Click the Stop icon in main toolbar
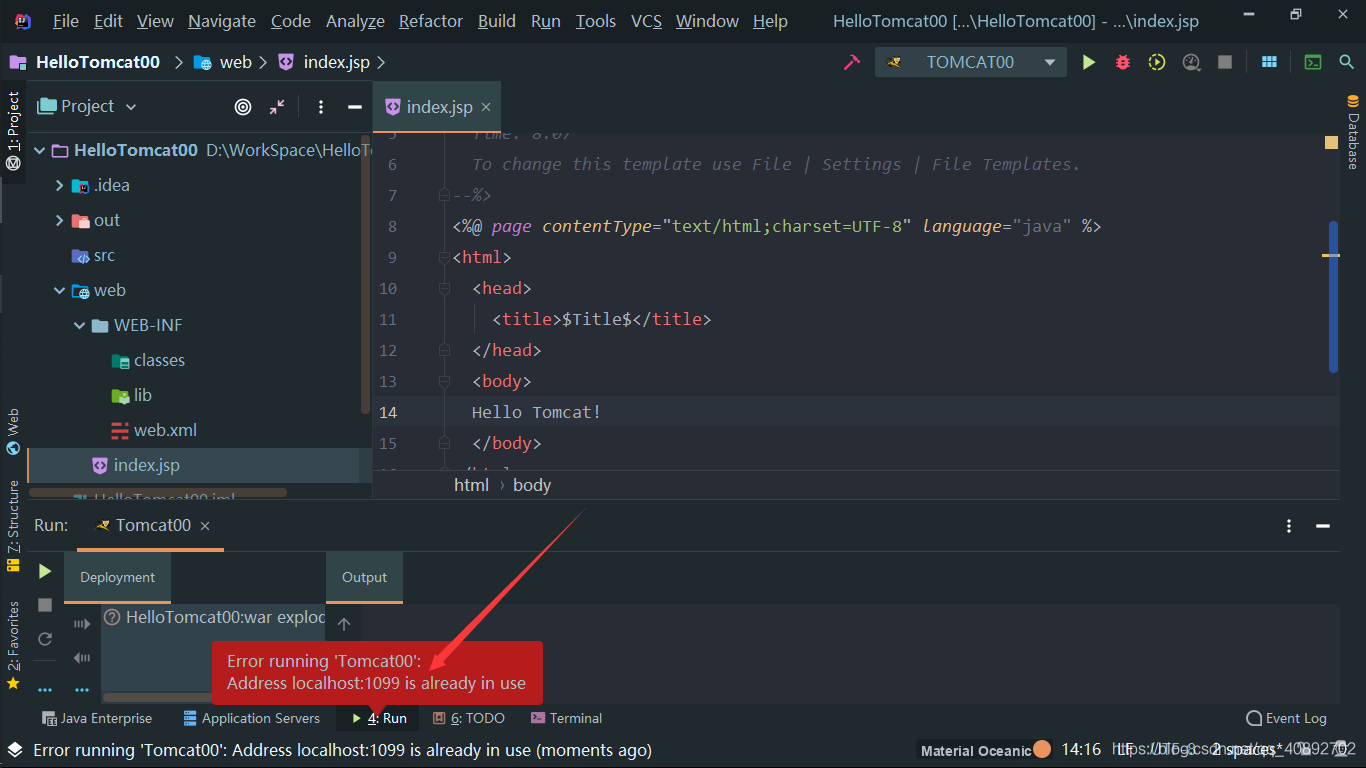1366x768 pixels. tap(1225, 62)
